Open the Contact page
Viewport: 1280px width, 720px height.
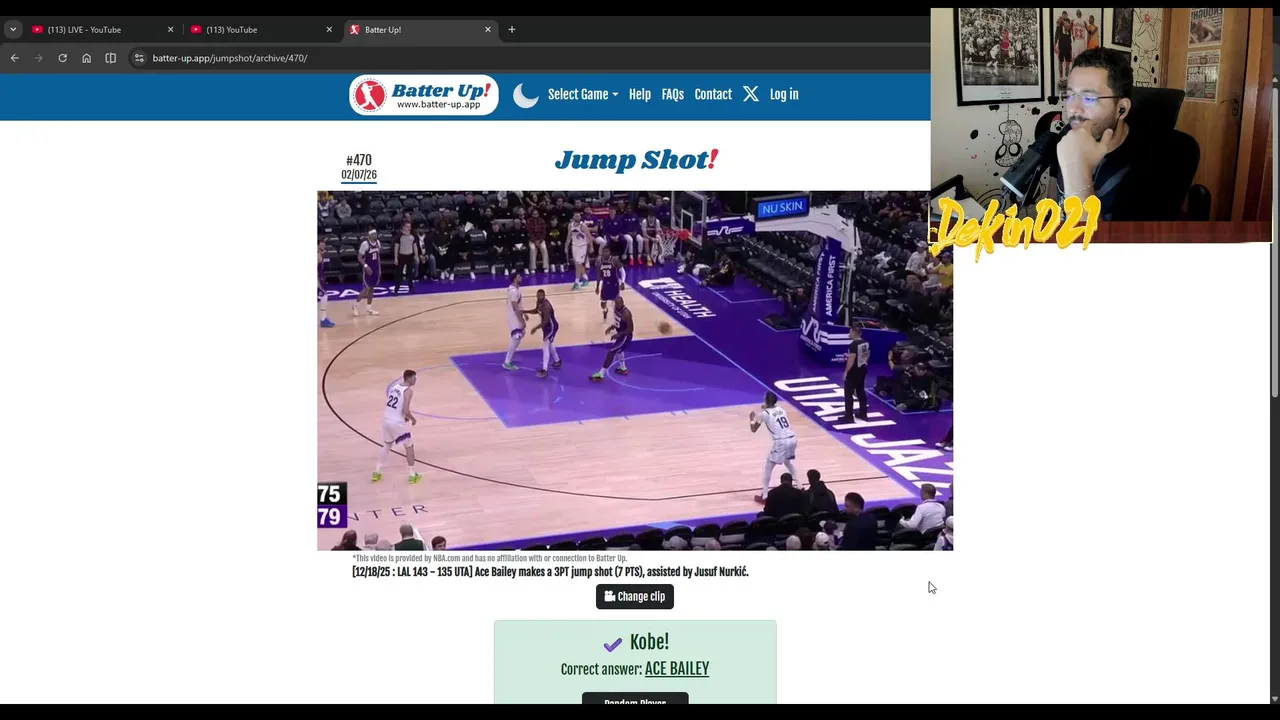point(713,94)
